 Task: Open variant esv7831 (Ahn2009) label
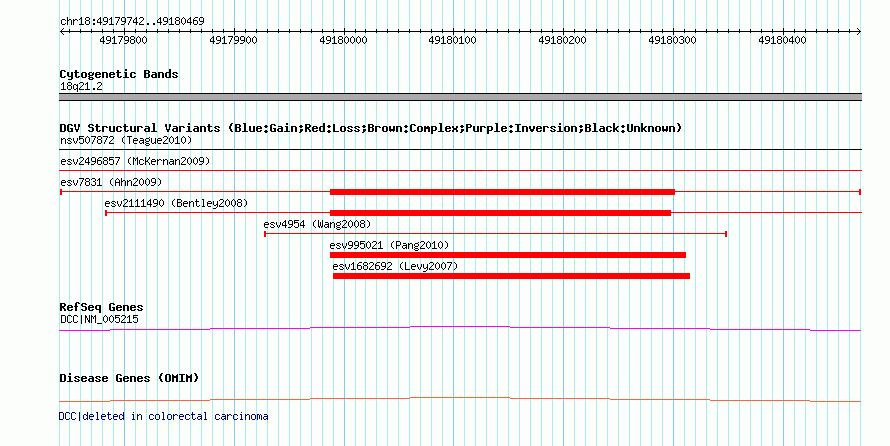point(111,182)
